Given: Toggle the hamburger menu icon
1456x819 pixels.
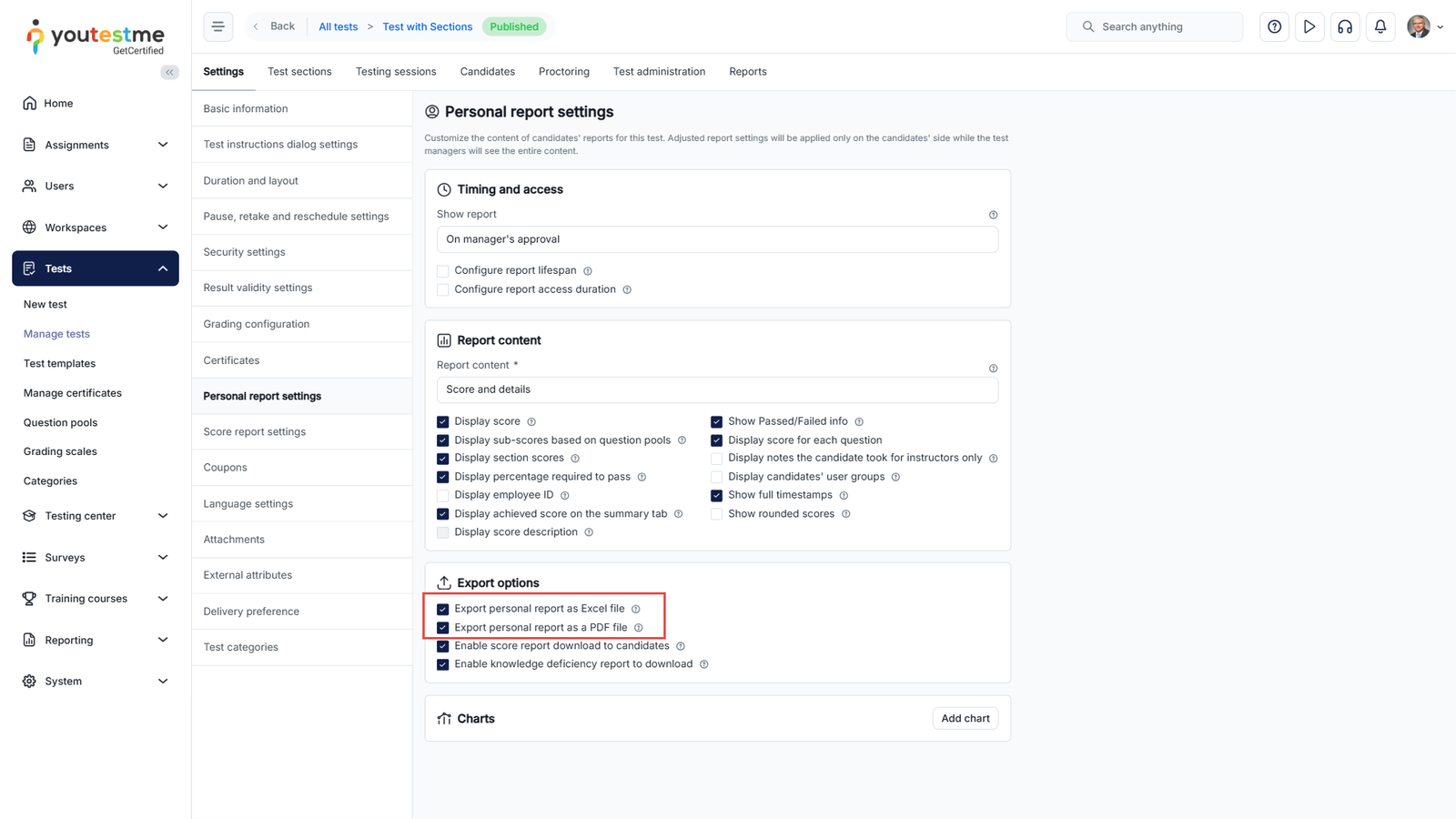Looking at the screenshot, I should tap(218, 27).
